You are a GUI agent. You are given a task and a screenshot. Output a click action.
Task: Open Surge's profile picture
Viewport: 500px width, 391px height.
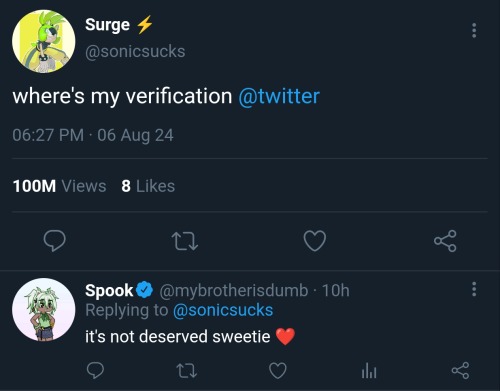click(44, 41)
